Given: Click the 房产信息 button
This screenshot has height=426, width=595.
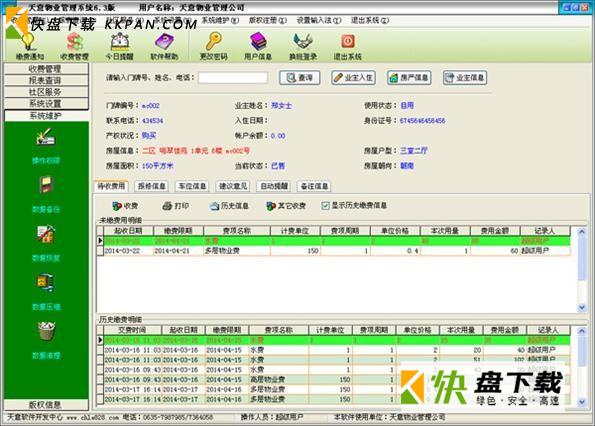Looking at the screenshot, I should tap(409, 78).
